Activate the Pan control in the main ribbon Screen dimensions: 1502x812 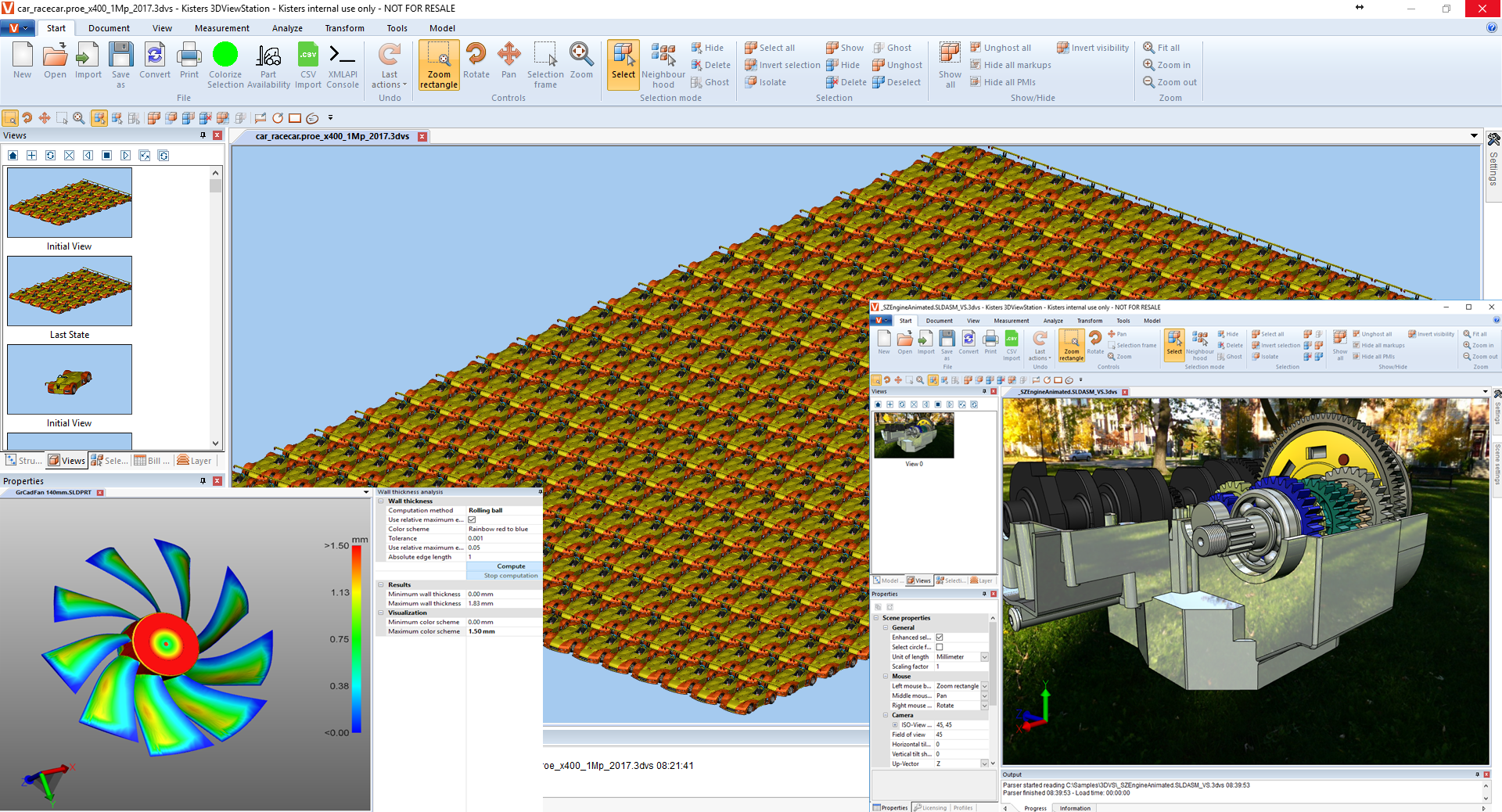point(508,61)
